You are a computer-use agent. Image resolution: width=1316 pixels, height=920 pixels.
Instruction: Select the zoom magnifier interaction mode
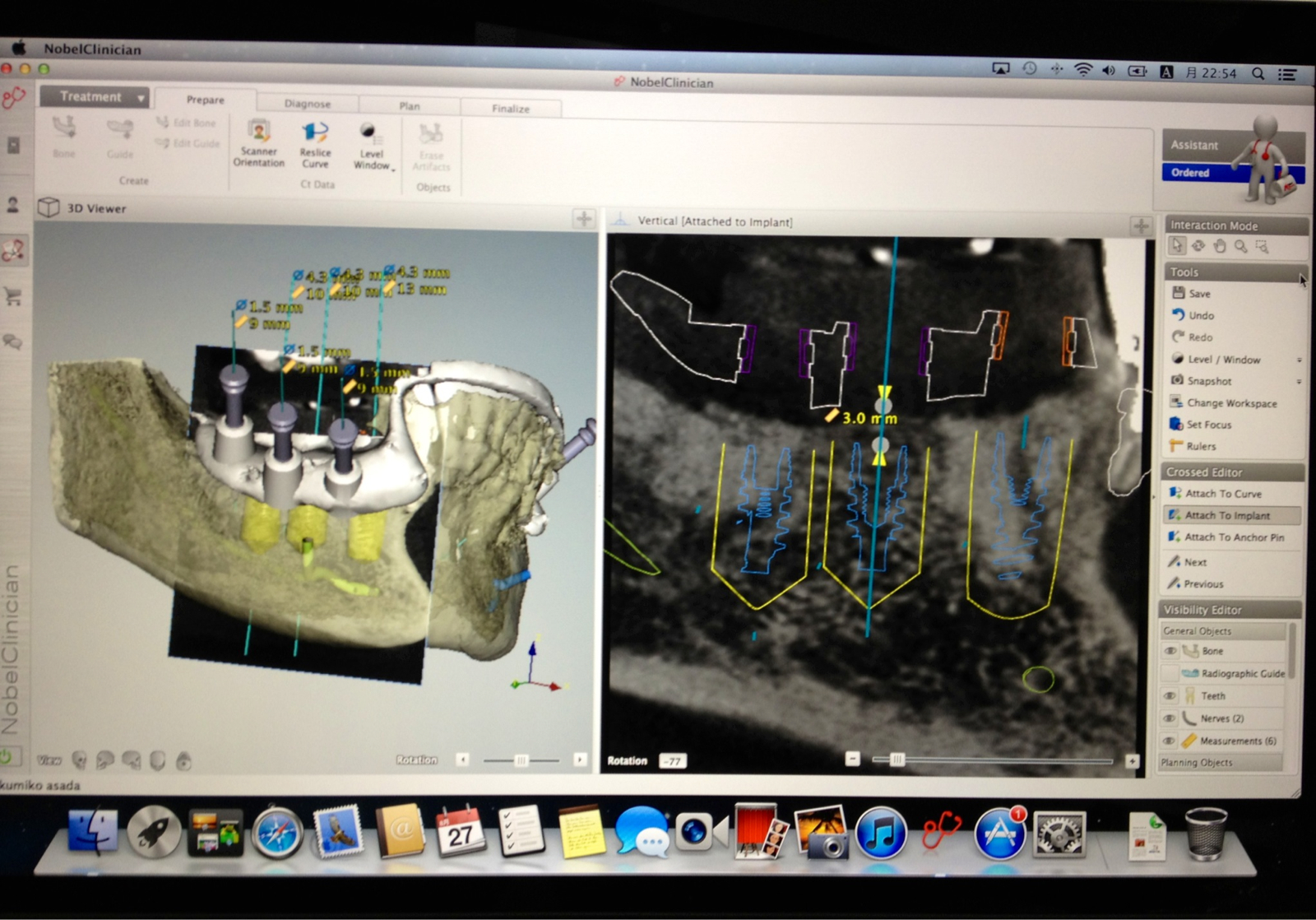pyautogui.click(x=1240, y=246)
